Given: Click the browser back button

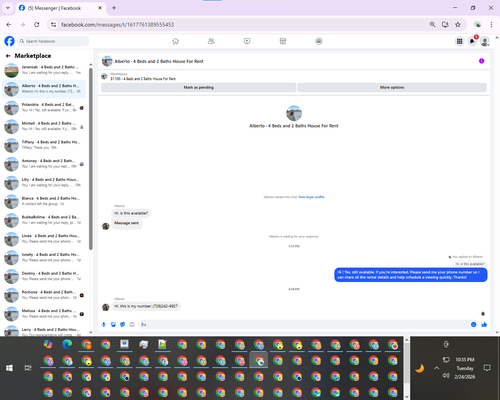Looking at the screenshot, I should point(9,24).
